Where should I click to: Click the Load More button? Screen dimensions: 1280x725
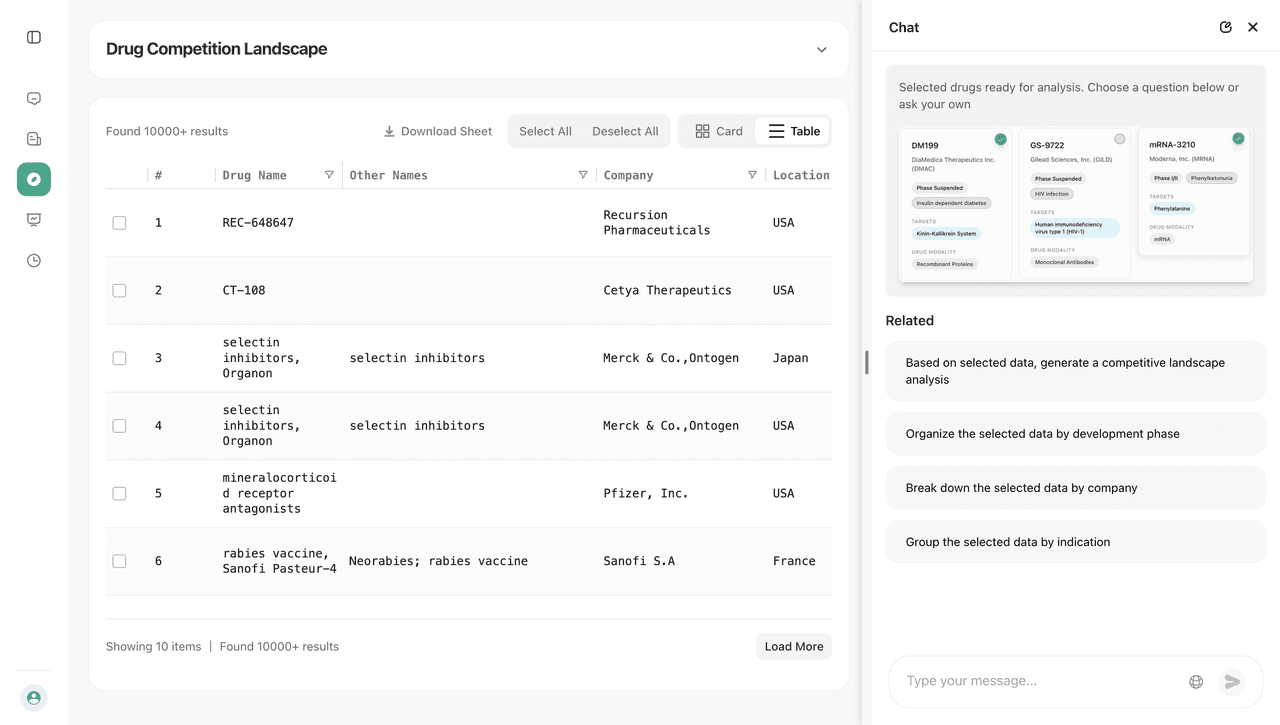coord(794,647)
